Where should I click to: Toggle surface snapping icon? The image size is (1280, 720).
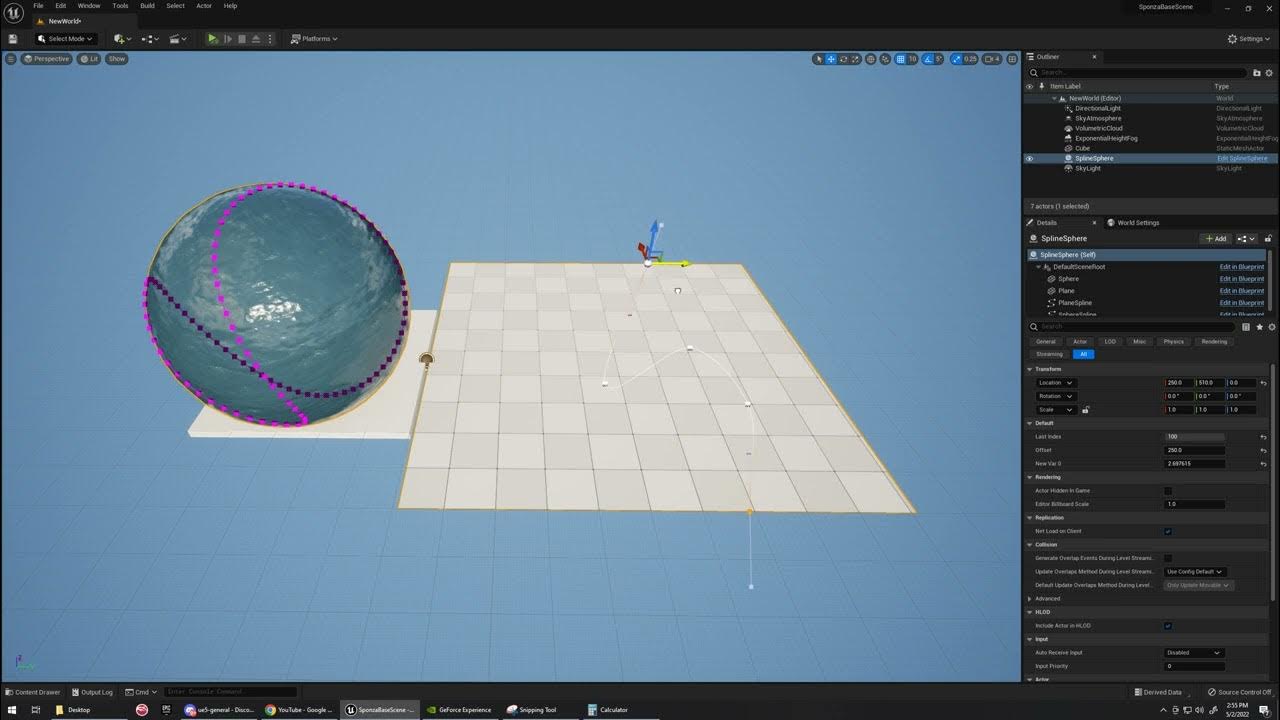pos(886,59)
